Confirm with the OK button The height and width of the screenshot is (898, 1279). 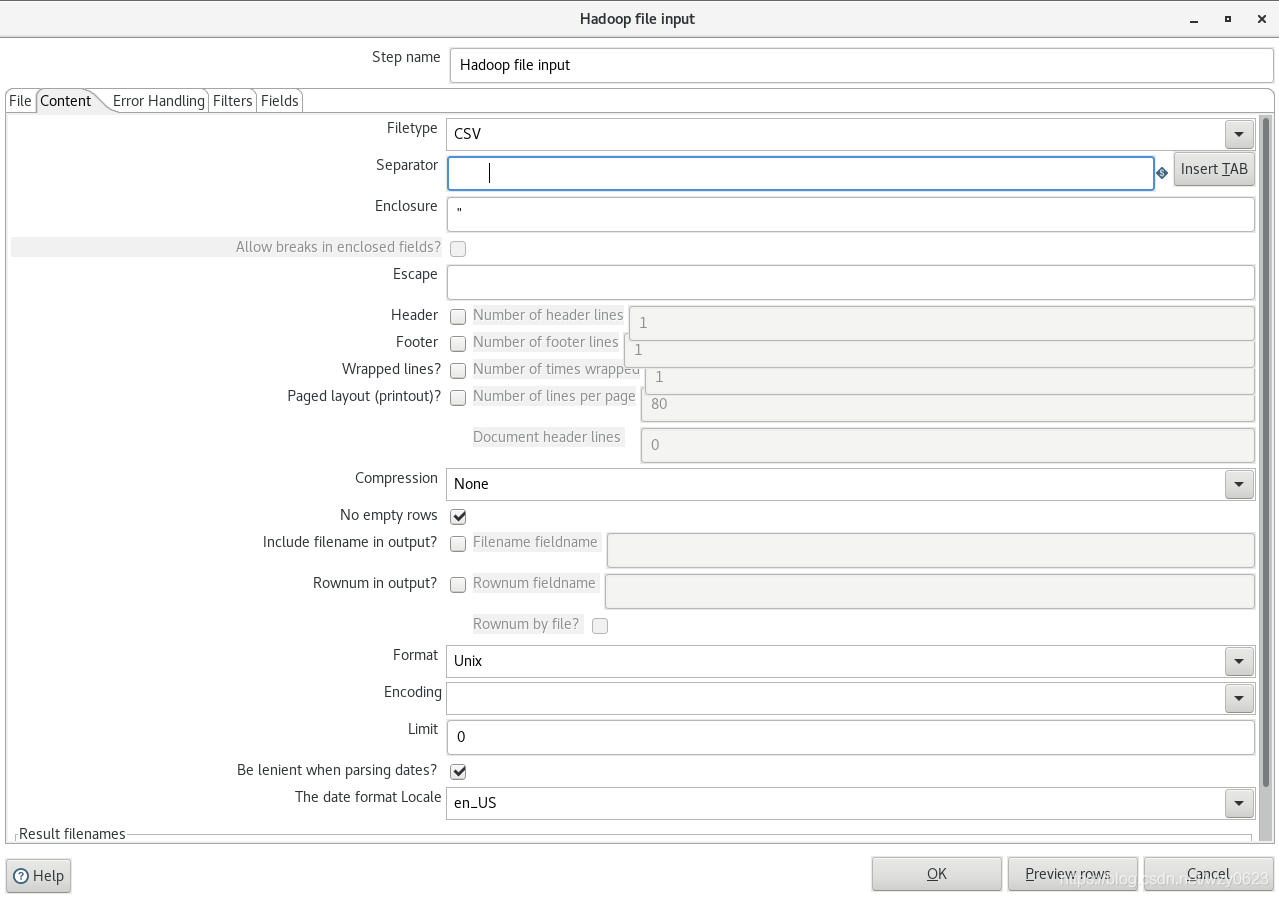(x=936, y=874)
